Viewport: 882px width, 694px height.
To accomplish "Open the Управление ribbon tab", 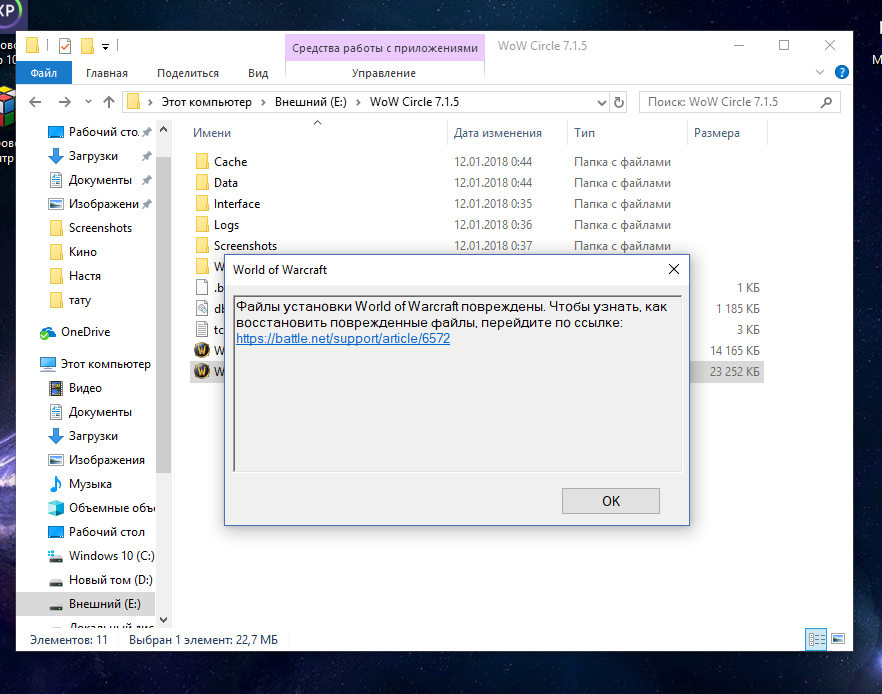I will click(x=384, y=73).
